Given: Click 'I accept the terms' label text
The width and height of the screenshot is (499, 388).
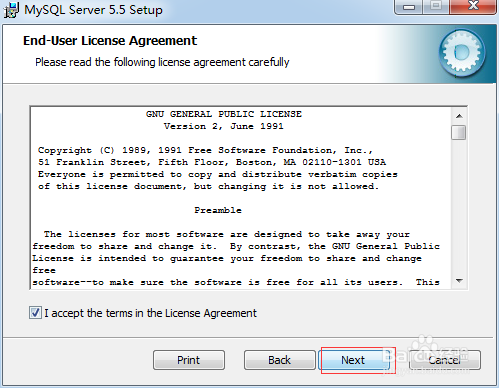Looking at the screenshot, I should tap(150, 313).
